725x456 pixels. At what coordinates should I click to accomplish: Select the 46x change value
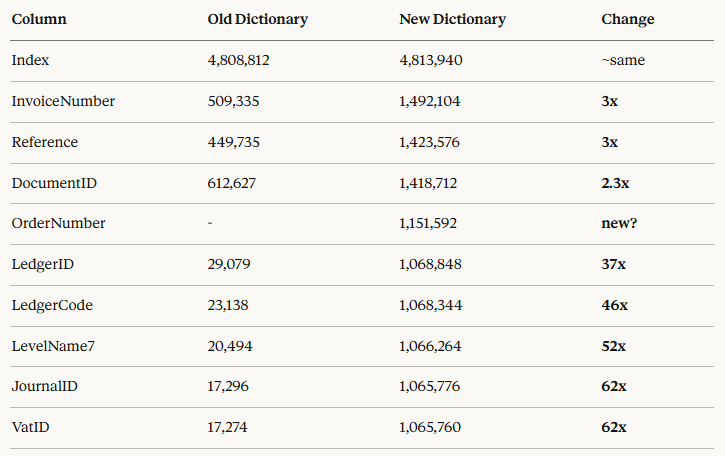click(614, 305)
